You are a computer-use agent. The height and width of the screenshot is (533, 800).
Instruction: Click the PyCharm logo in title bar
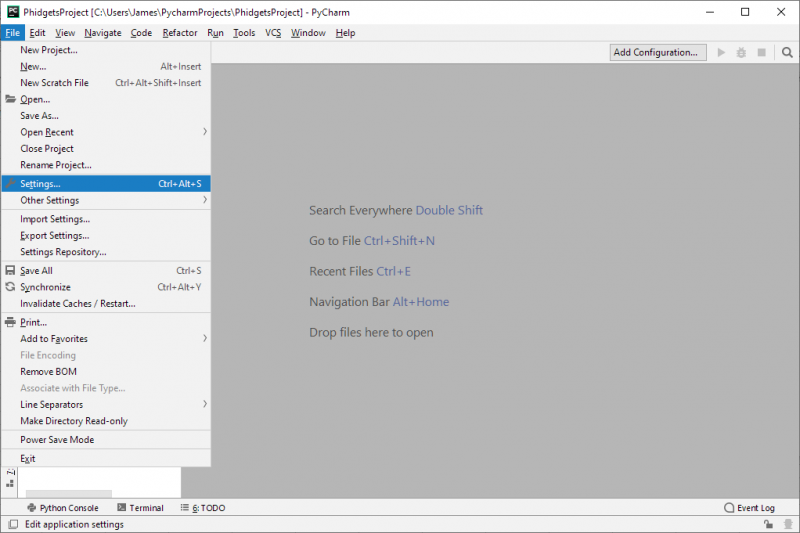[x=13, y=12]
